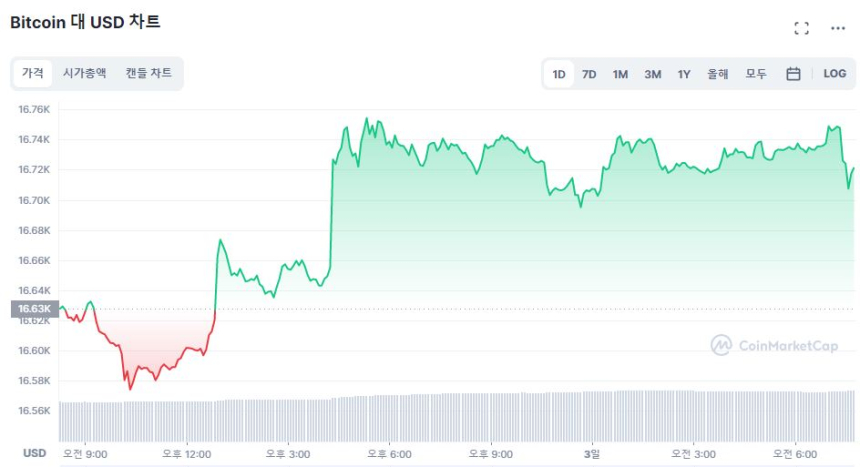Switch to the 가격 tab
This screenshot has width=860, height=467.
33,73
